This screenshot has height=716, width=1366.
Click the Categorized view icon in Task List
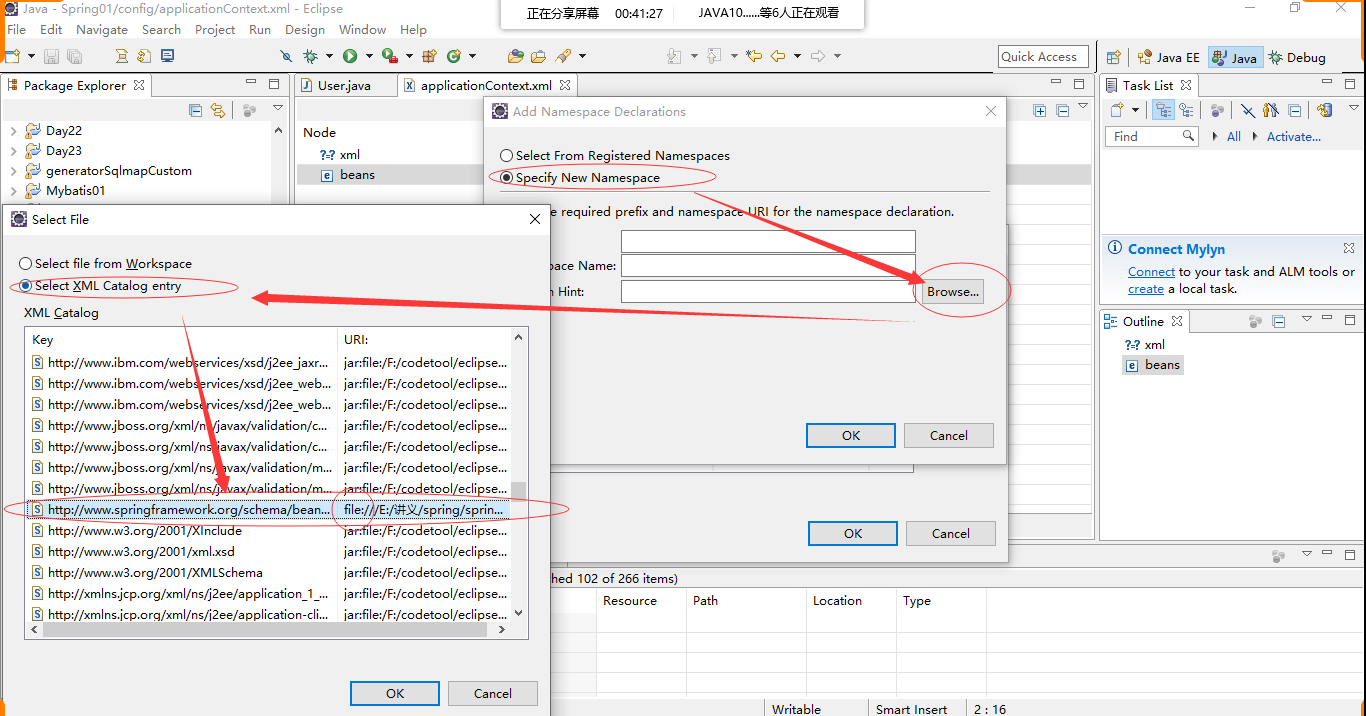coord(1163,111)
